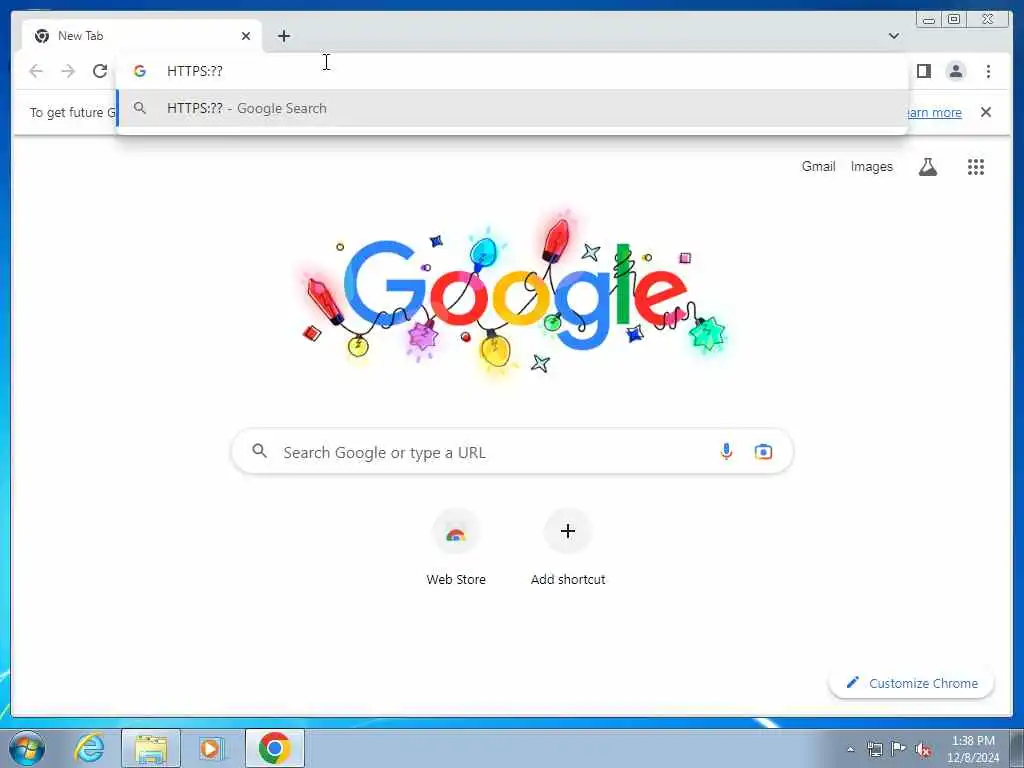Close the New Tab tab

[x=246, y=36]
